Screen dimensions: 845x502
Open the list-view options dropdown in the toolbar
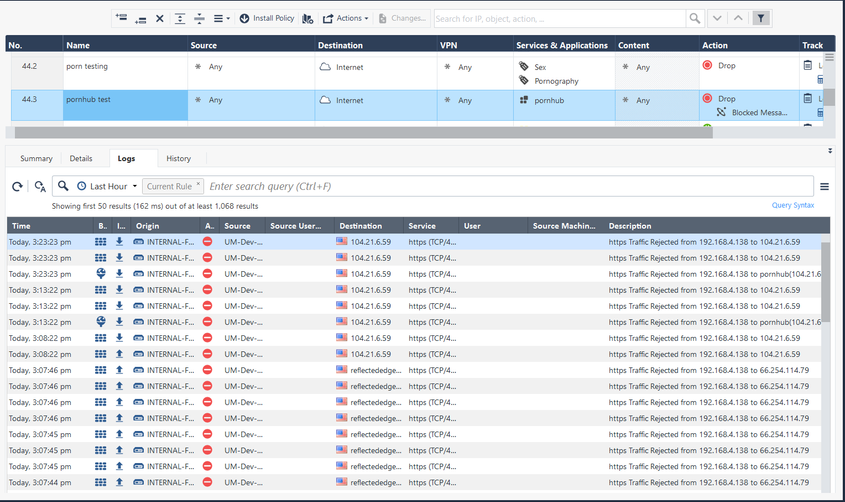coord(222,18)
